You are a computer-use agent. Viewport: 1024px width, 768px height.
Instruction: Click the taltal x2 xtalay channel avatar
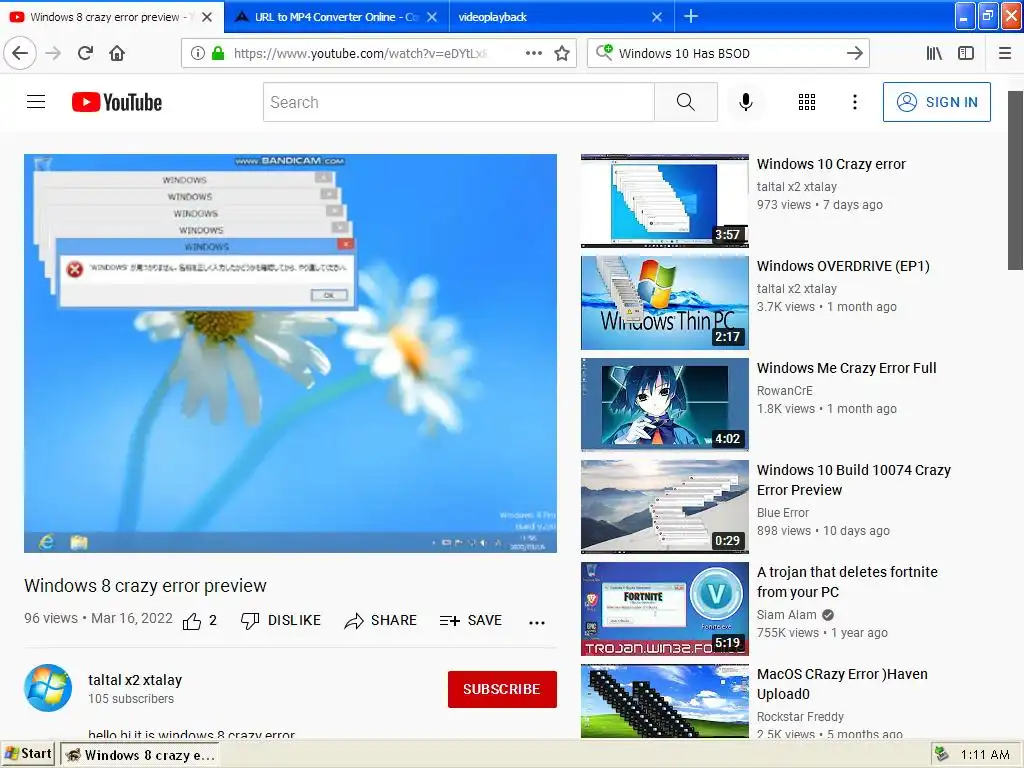coord(48,688)
